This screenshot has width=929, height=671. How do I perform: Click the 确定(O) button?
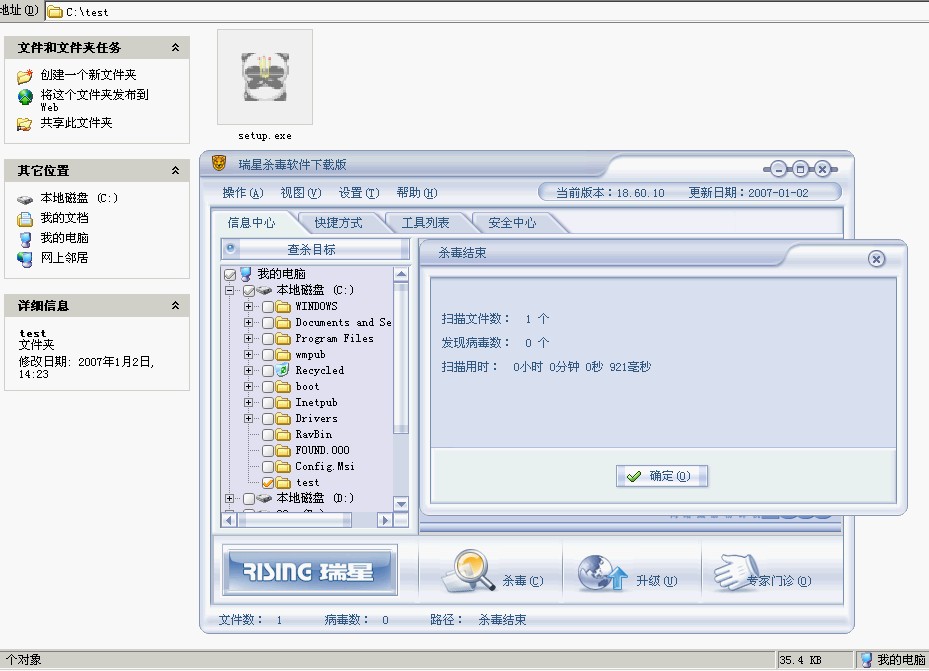pos(662,476)
